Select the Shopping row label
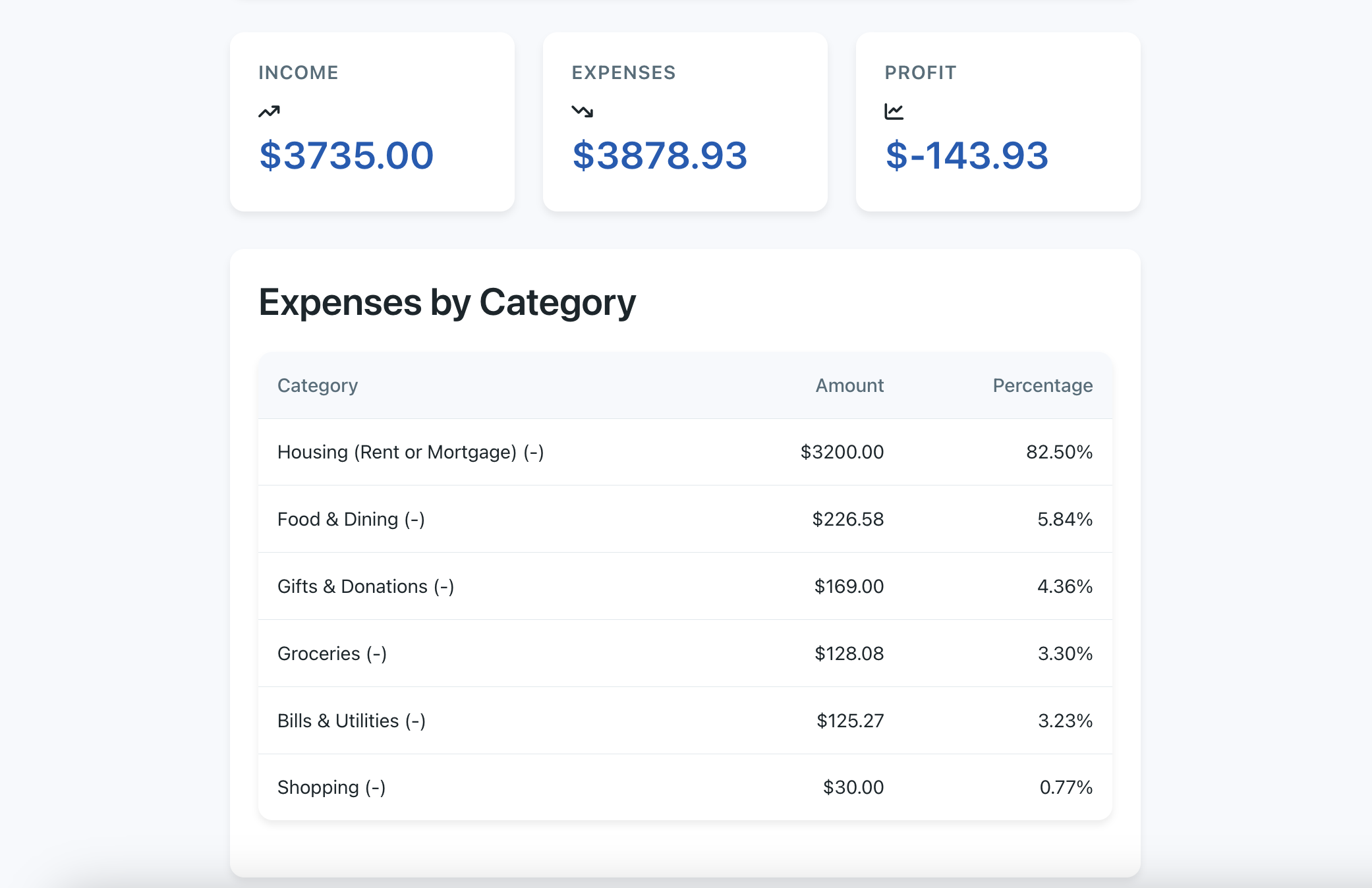1372x888 pixels. (x=331, y=788)
